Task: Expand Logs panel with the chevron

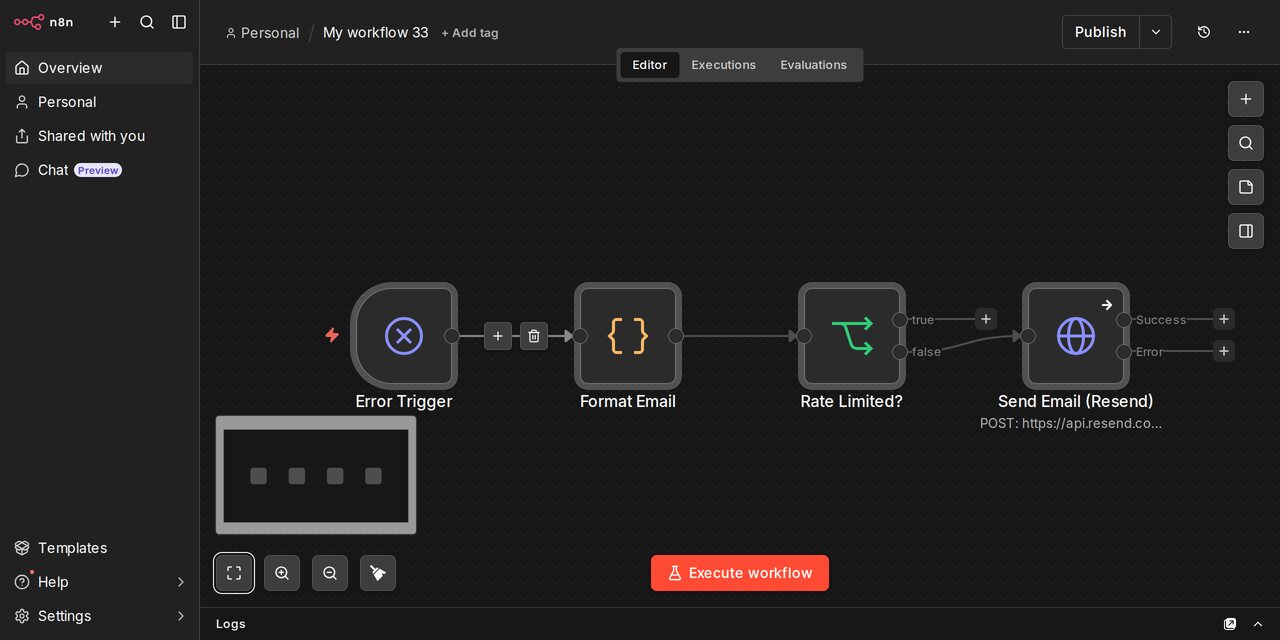Action: 1258,624
